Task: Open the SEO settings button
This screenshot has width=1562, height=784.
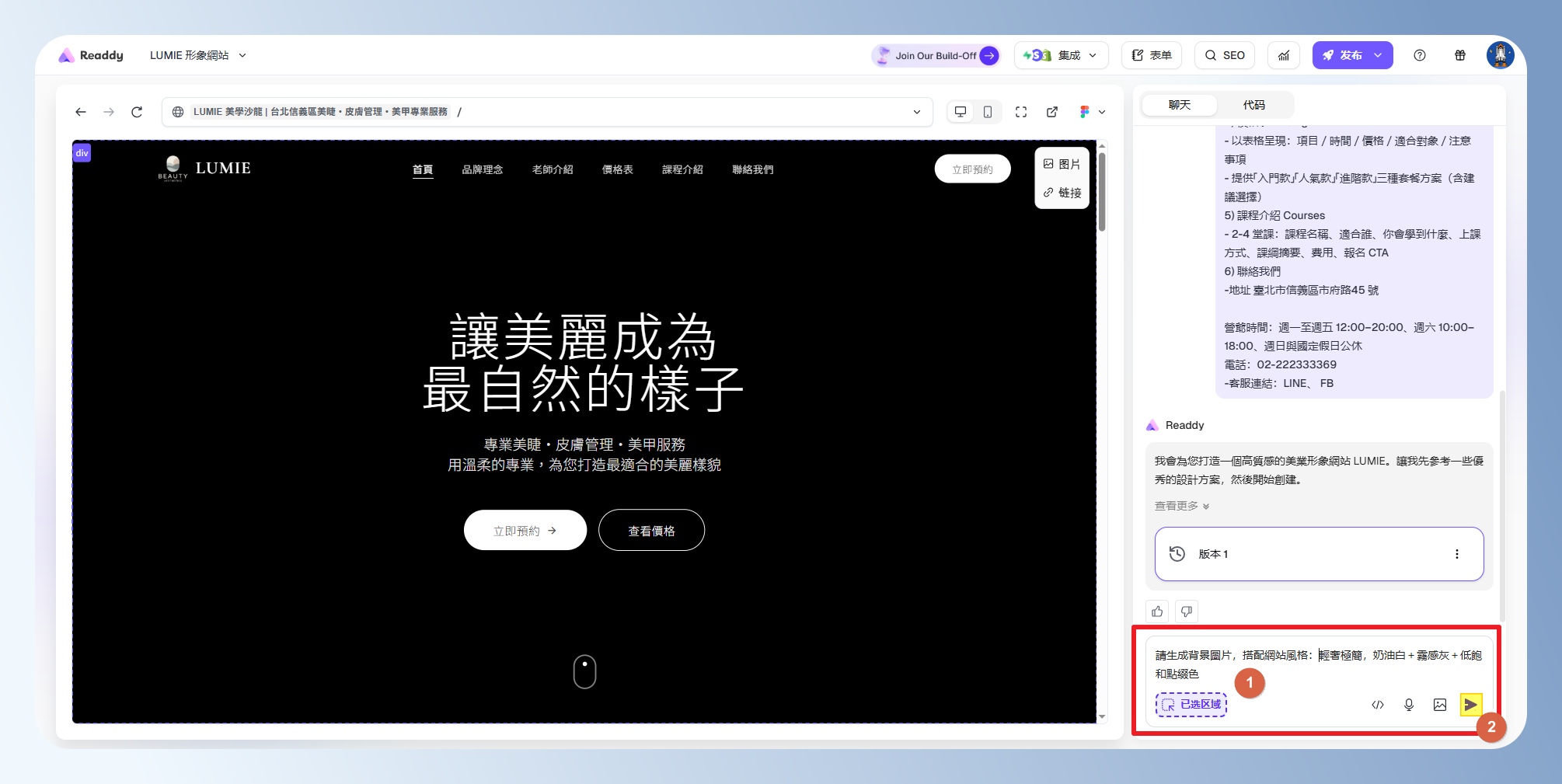Action: click(1225, 55)
